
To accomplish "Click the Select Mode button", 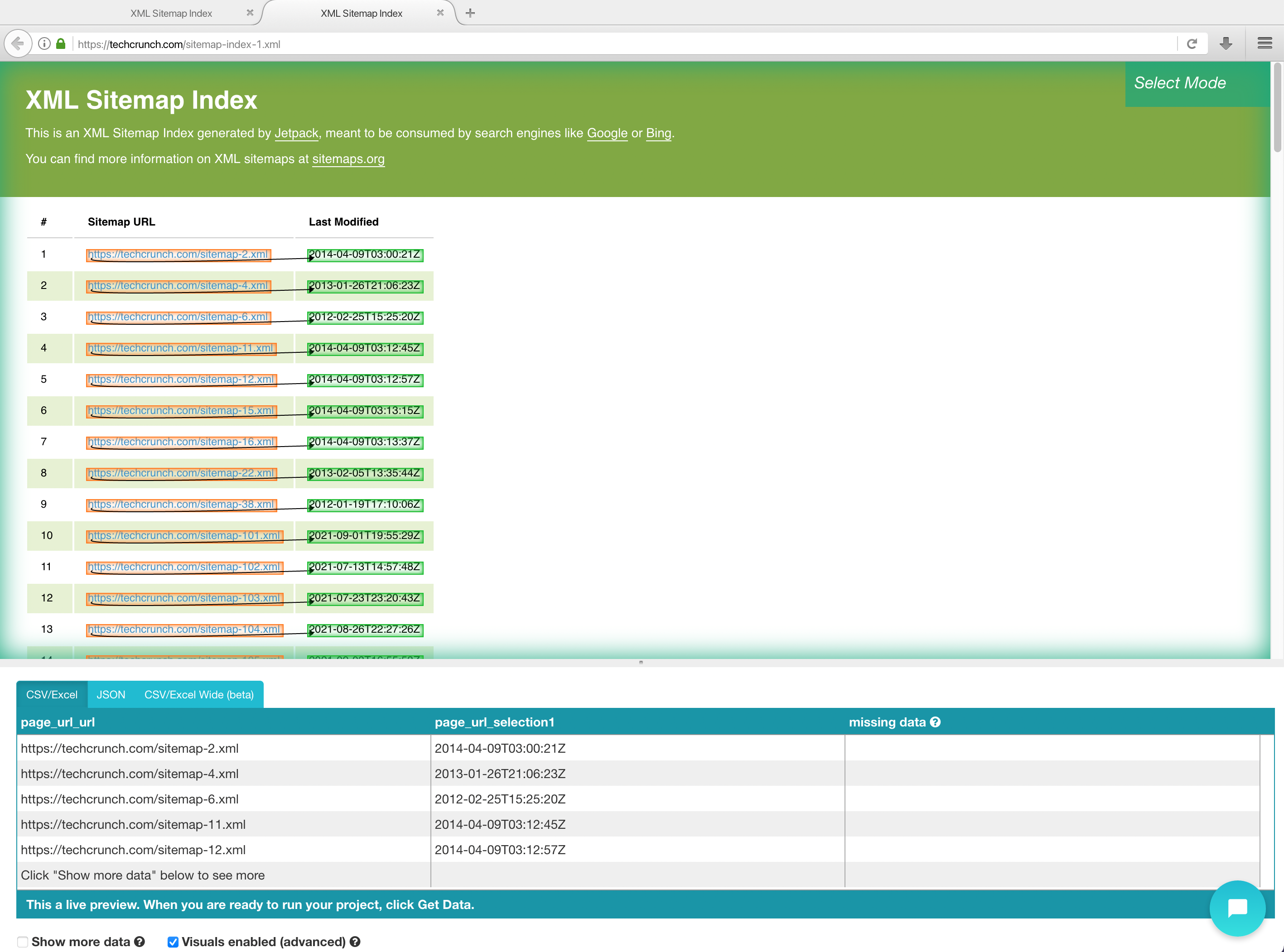I will (1197, 83).
